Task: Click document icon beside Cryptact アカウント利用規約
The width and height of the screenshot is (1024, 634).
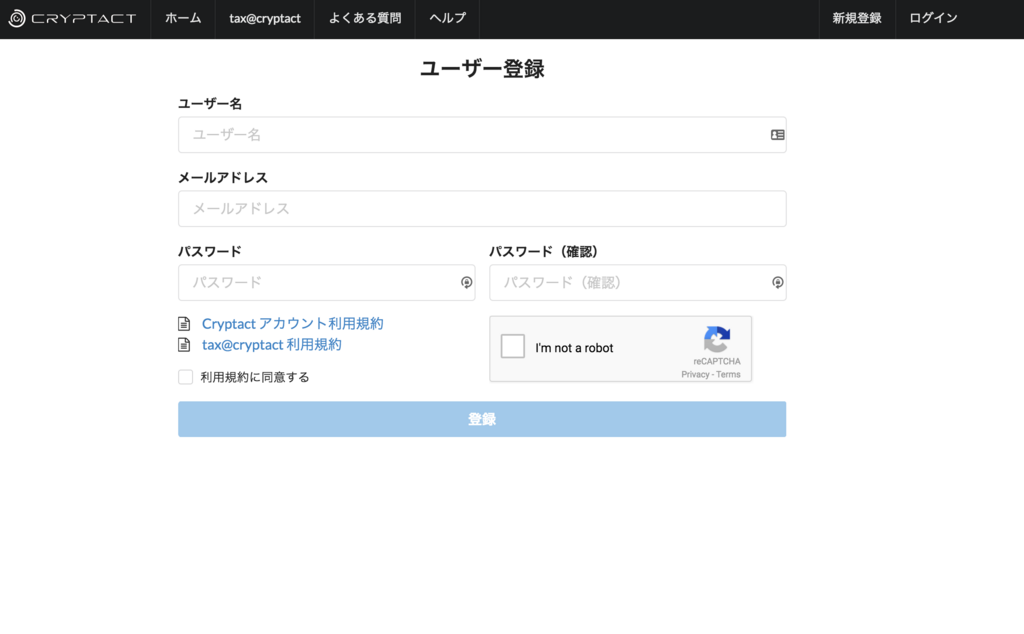Action: click(x=184, y=323)
